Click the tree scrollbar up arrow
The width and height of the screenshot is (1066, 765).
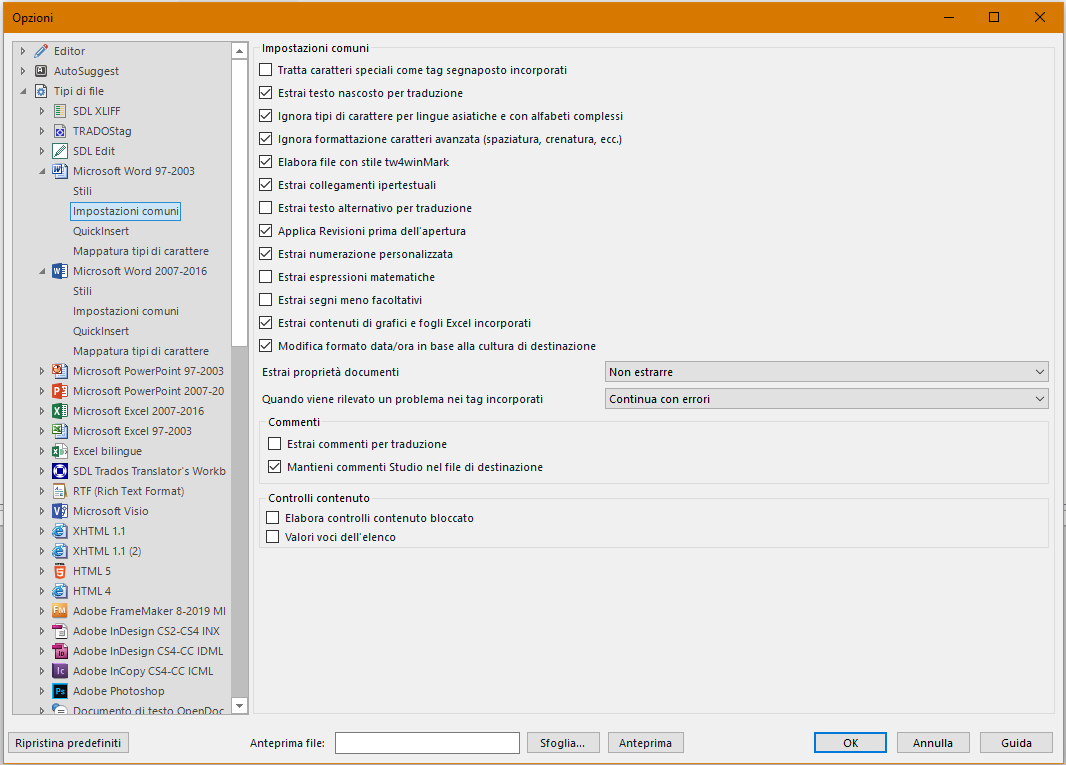coord(239,51)
